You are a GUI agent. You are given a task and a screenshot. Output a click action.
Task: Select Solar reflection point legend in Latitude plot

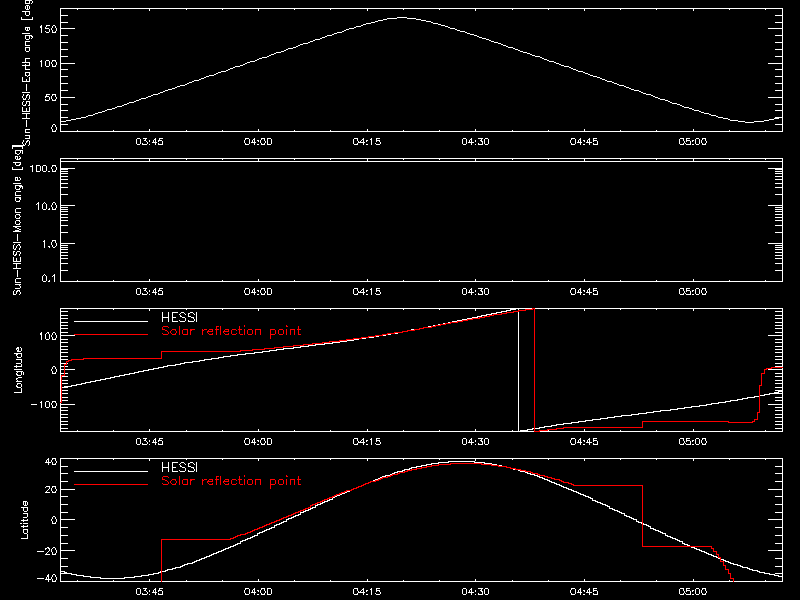pos(231,481)
